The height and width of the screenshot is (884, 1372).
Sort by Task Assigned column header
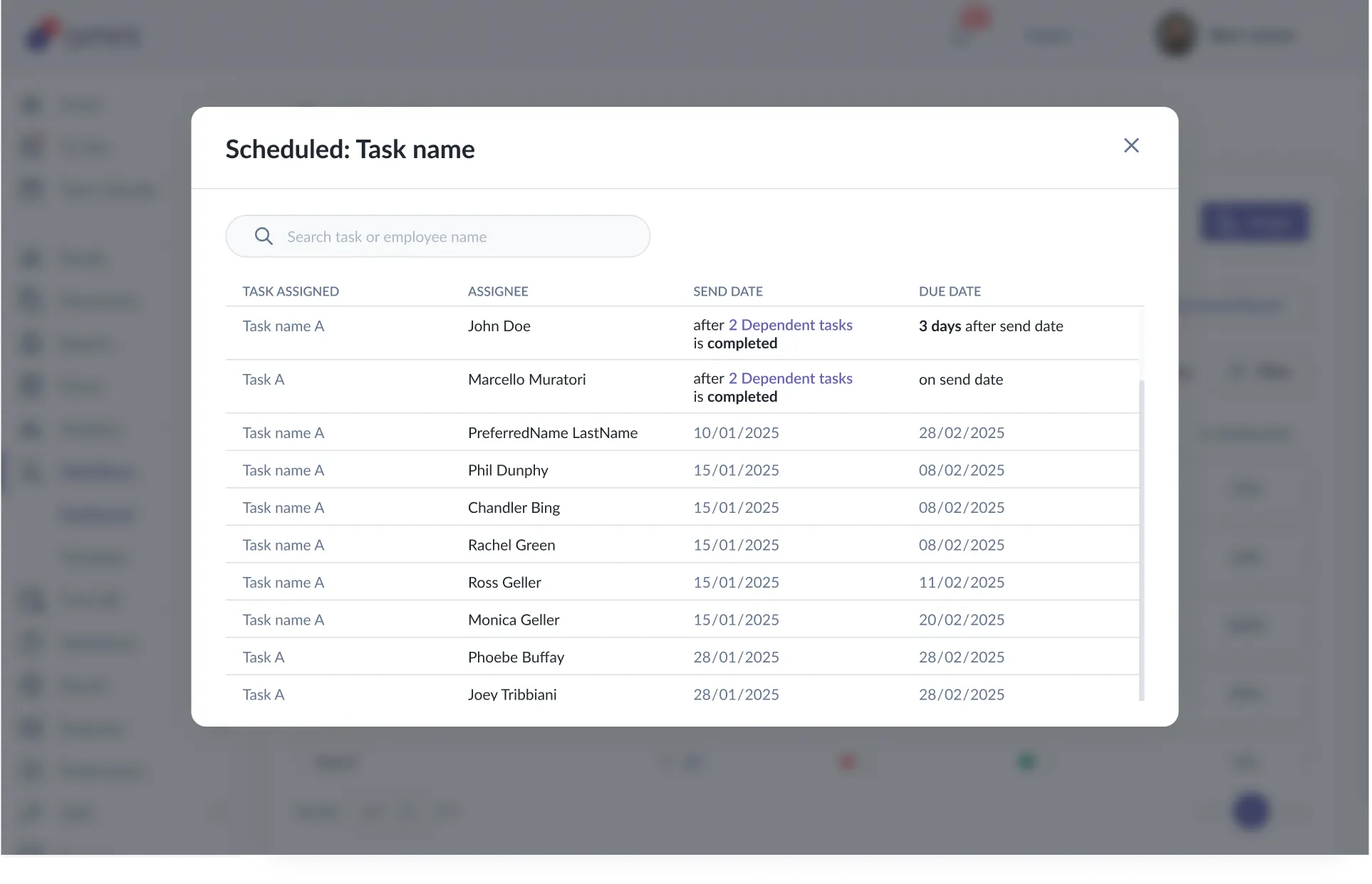tap(290, 291)
